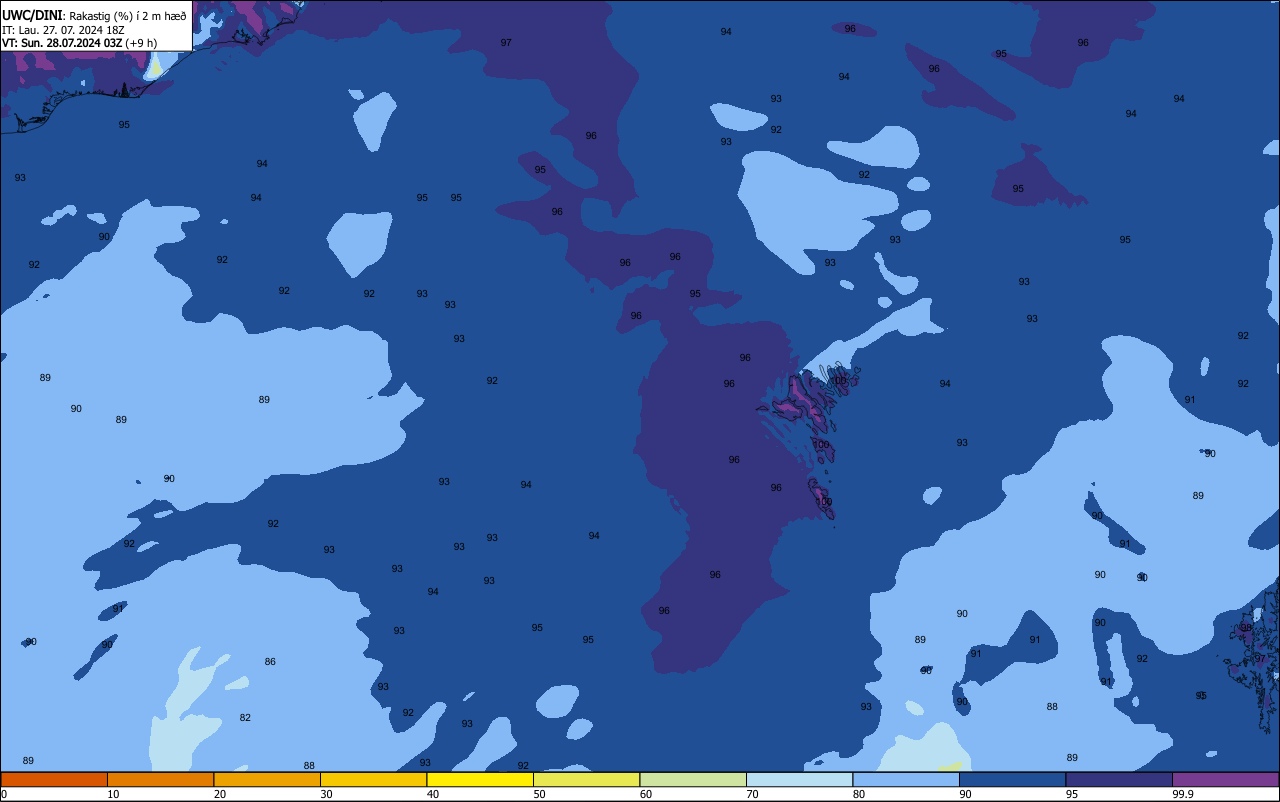This screenshot has height=802, width=1280.
Task: Click the medium blue 90–95 legend swatch
Action: coord(1012,779)
